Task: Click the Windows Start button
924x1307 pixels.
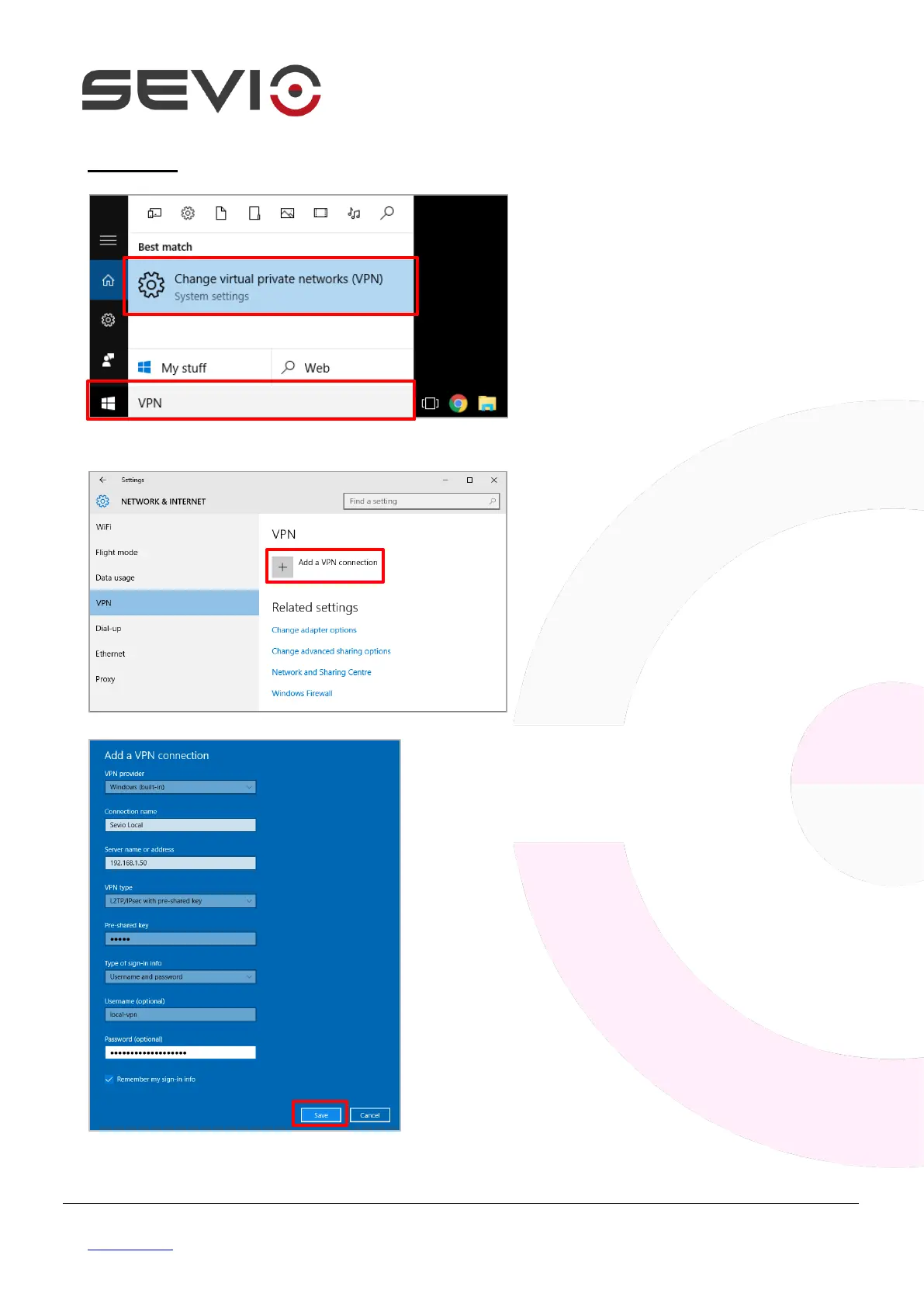Action: coord(109,403)
